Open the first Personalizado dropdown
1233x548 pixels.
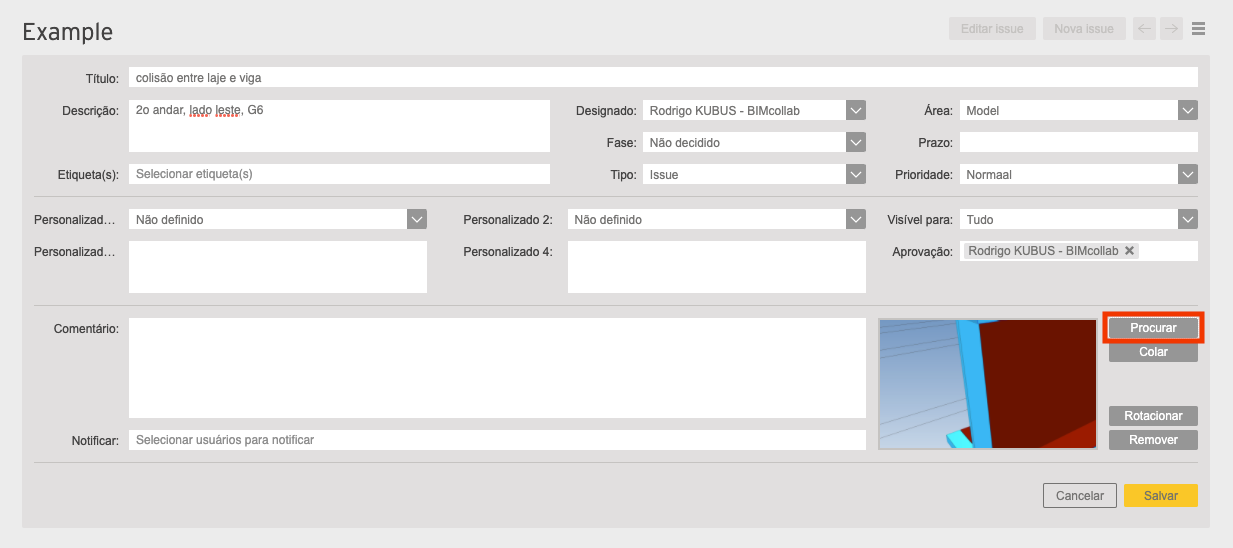pos(417,219)
